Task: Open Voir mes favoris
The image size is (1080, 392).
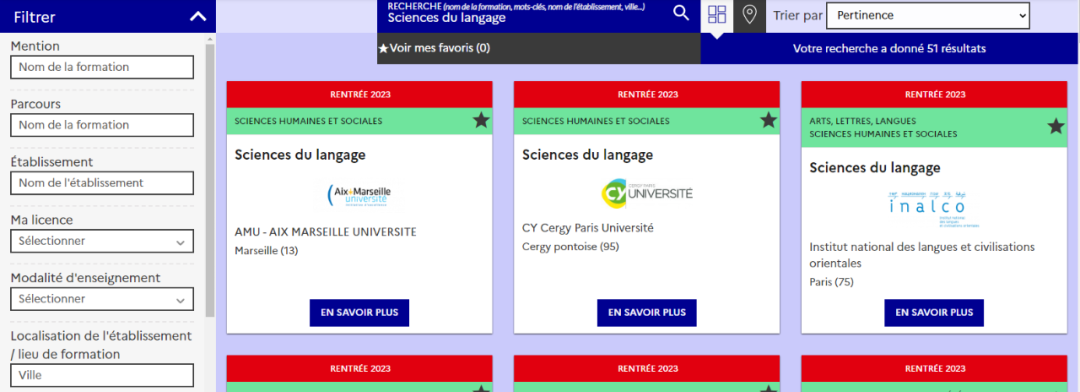Action: [435, 48]
